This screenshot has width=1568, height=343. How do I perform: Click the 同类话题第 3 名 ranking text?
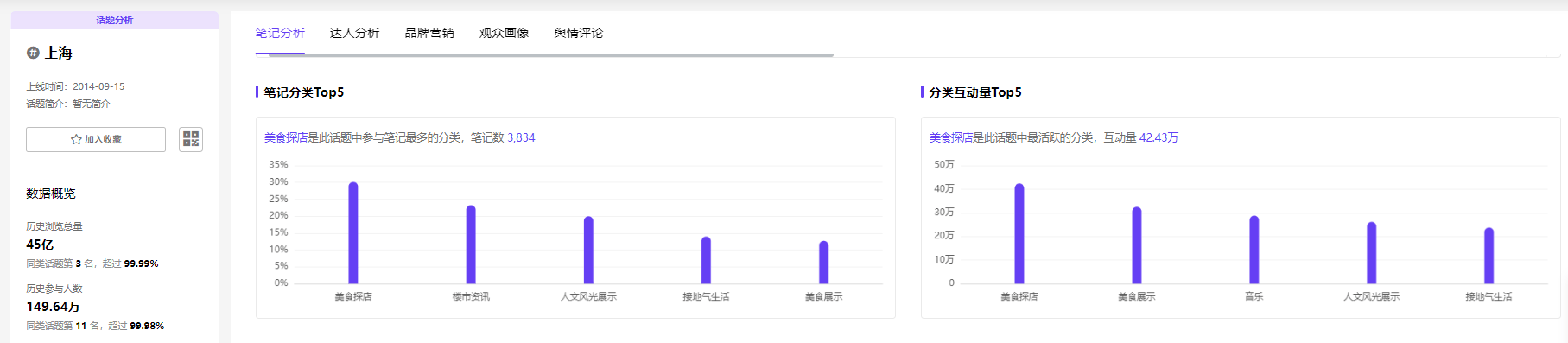point(92,264)
